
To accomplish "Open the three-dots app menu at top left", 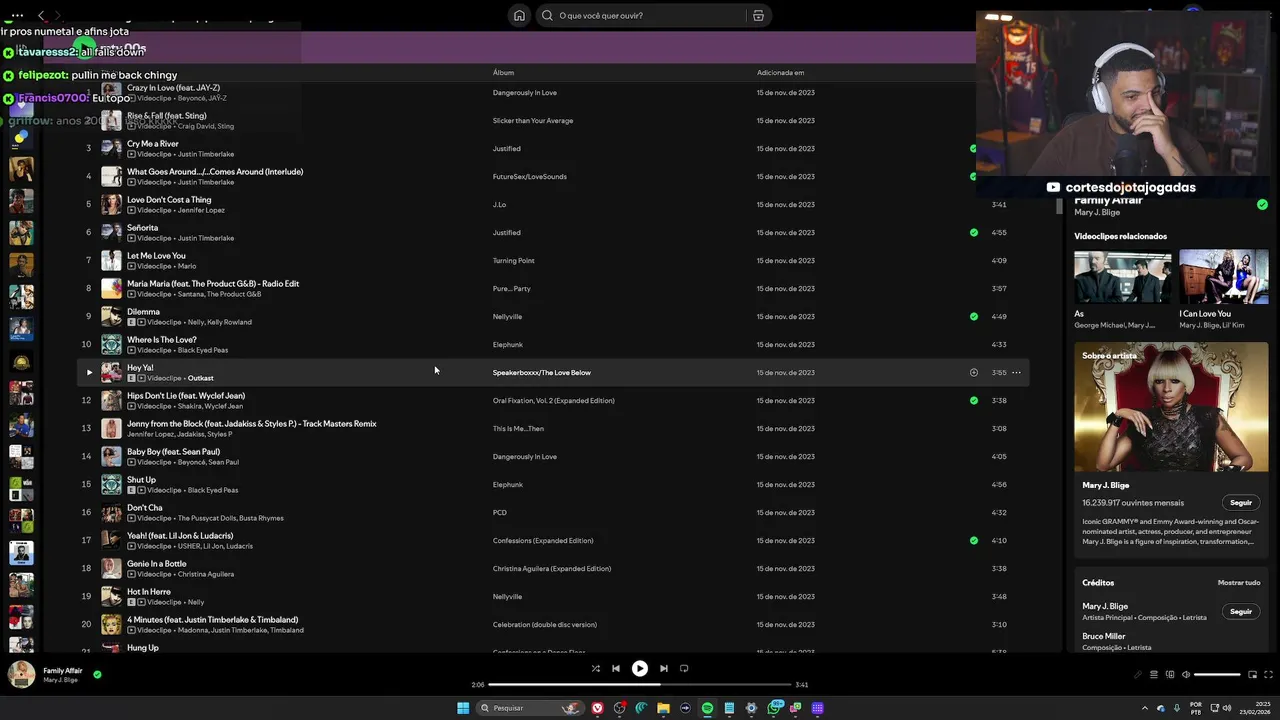I will pyautogui.click(x=16, y=15).
